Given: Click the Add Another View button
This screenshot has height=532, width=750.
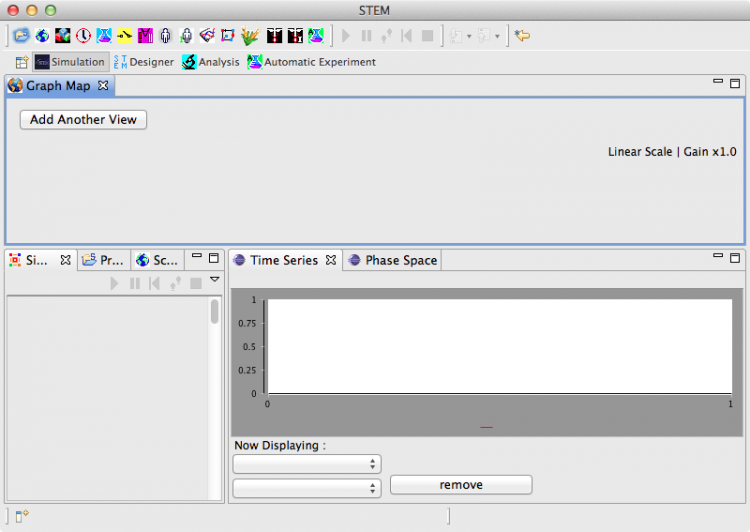Looking at the screenshot, I should (x=83, y=119).
